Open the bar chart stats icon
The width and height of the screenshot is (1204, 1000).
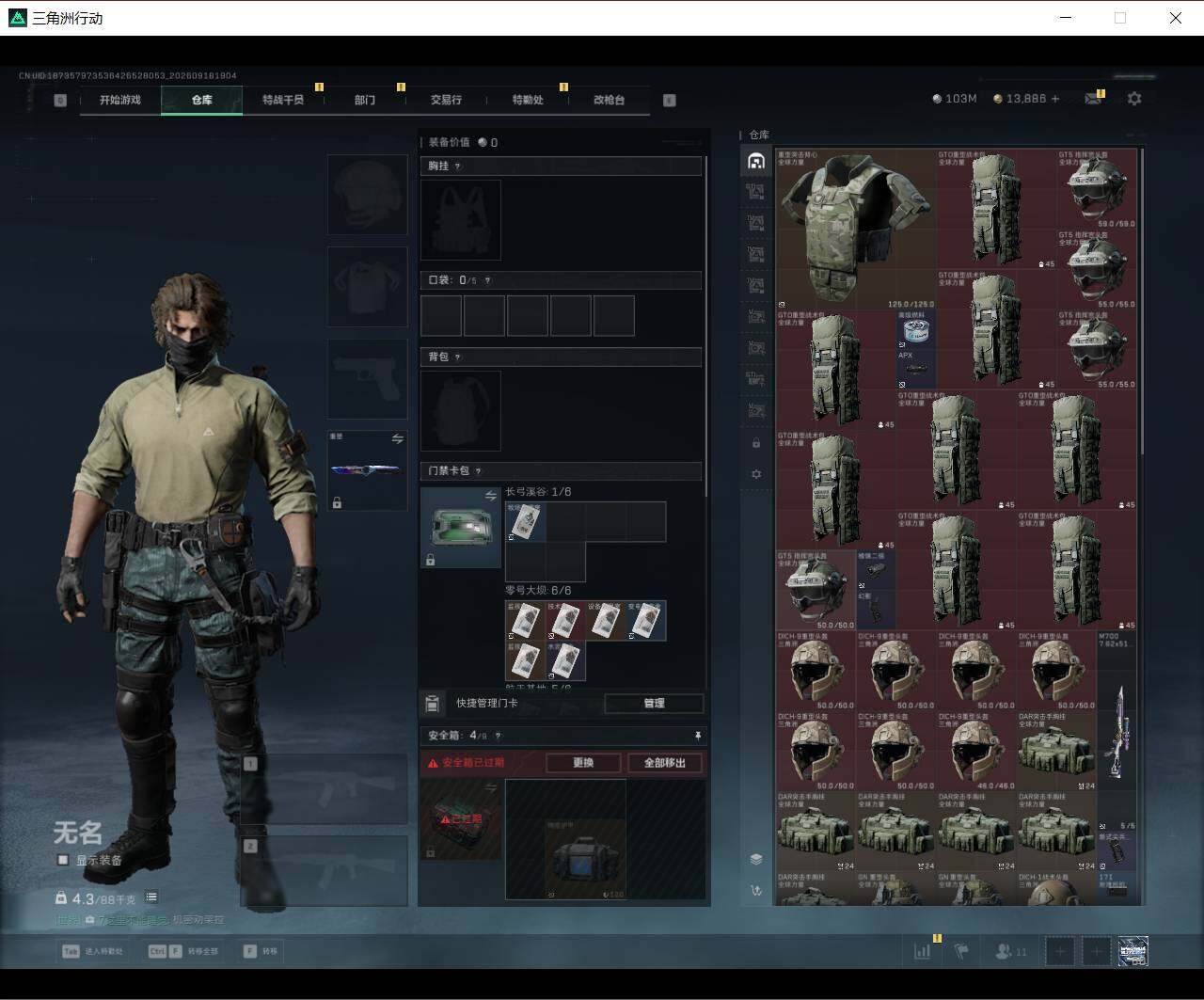click(x=923, y=951)
